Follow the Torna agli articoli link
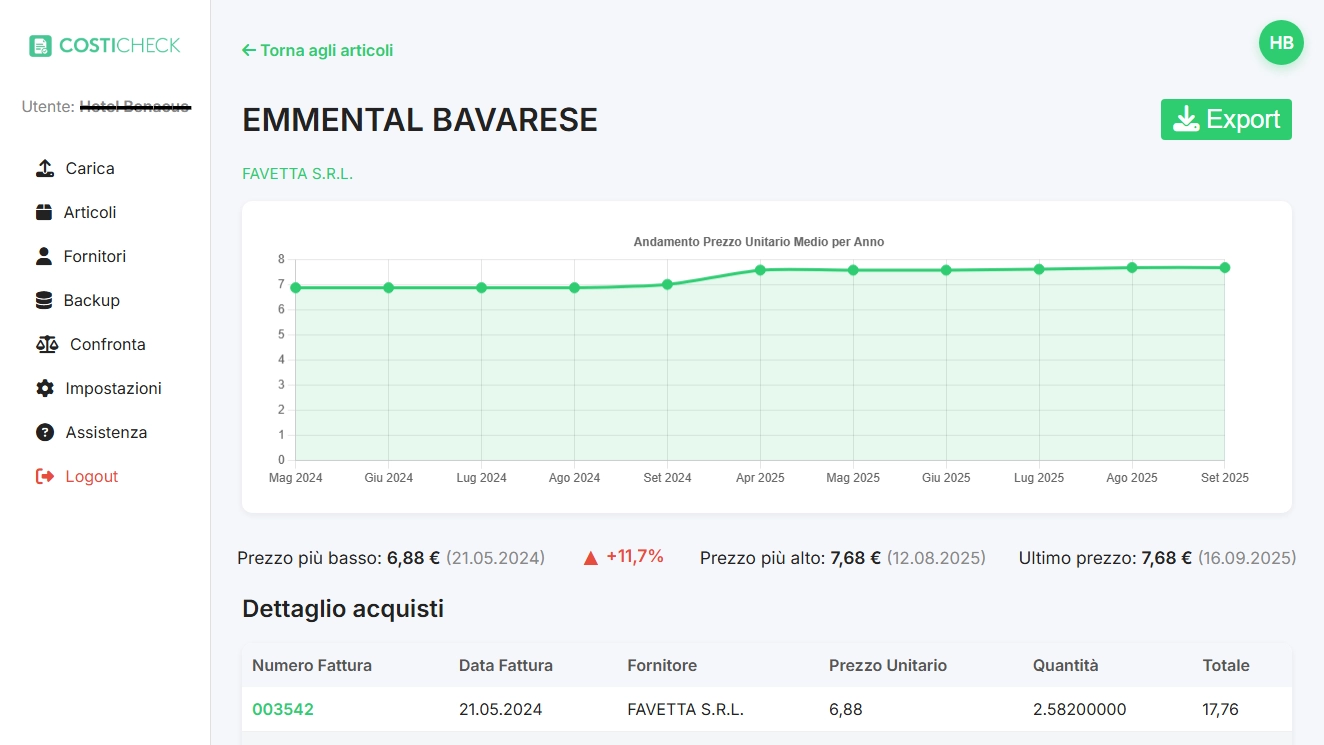The image size is (1324, 745). (x=318, y=50)
